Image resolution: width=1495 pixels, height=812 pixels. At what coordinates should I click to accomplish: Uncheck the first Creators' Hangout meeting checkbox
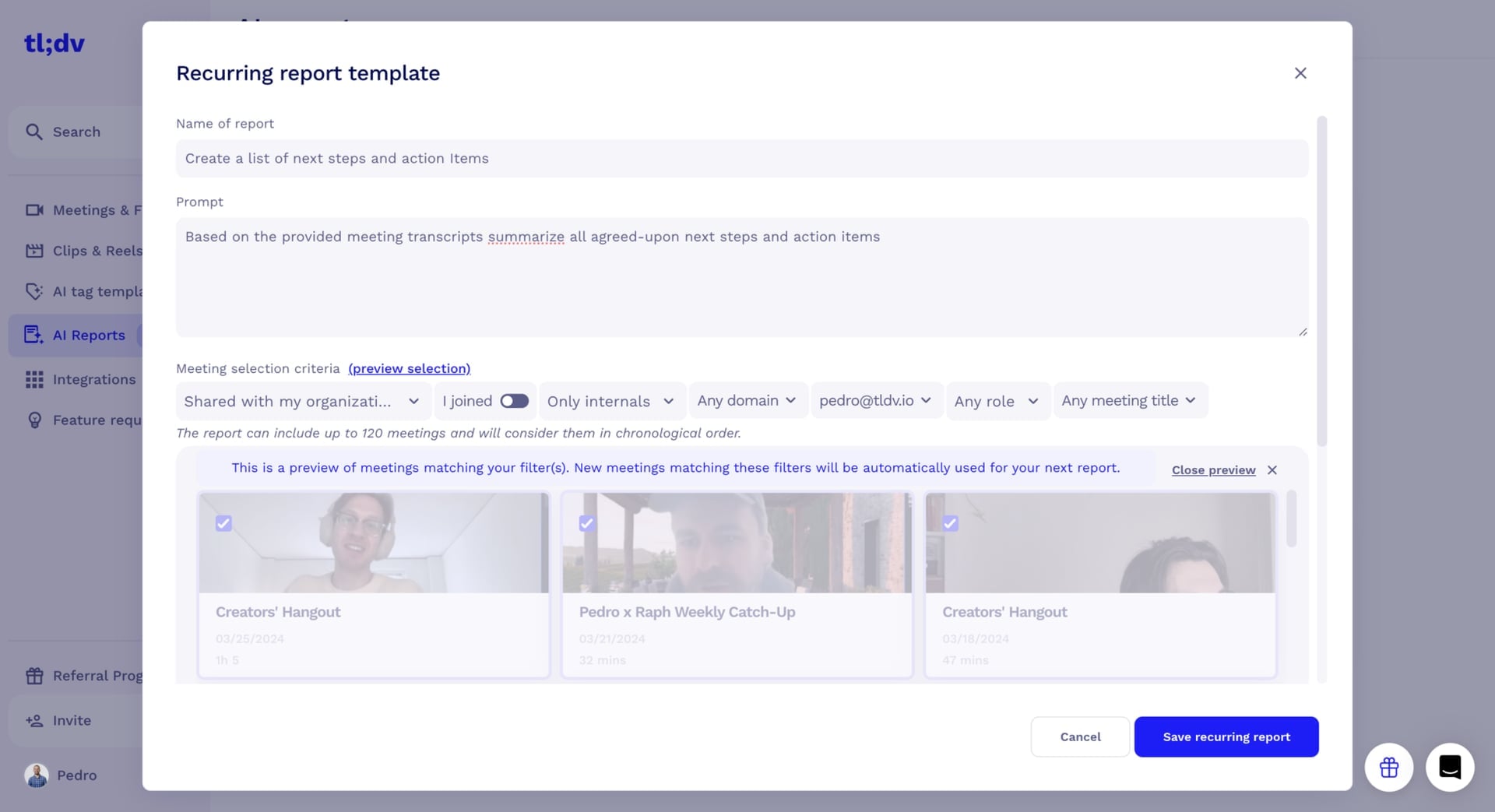(x=223, y=523)
